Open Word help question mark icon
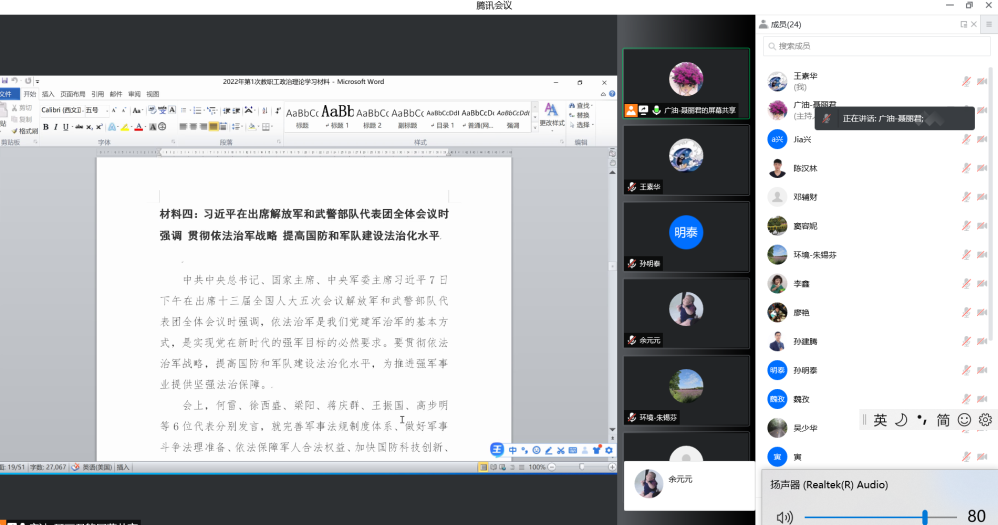The image size is (998, 525). click(x=612, y=94)
